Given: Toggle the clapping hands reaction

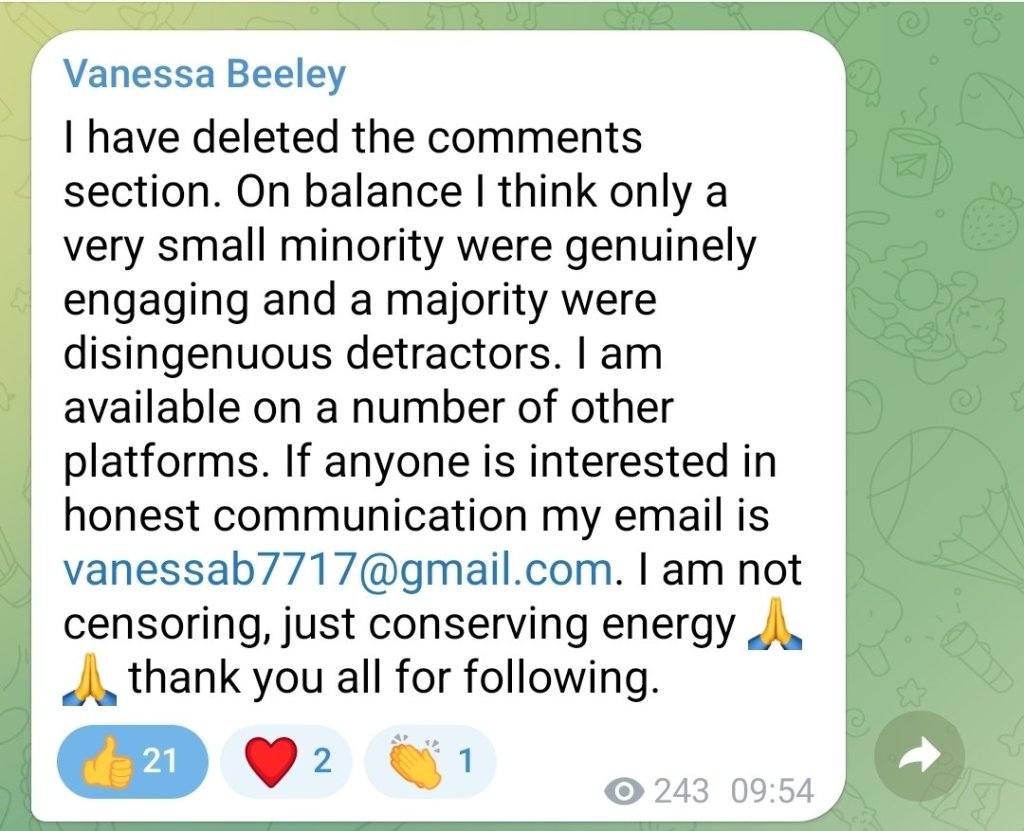Looking at the screenshot, I should click(x=430, y=762).
